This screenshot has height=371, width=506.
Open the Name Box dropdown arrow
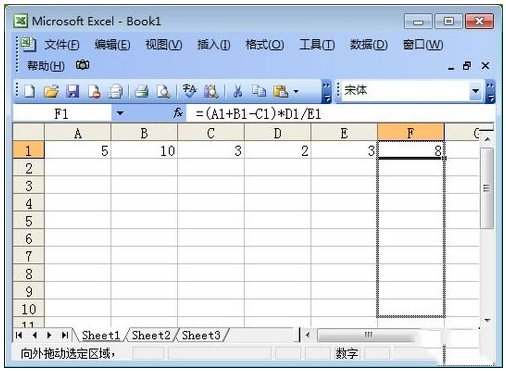click(120, 113)
